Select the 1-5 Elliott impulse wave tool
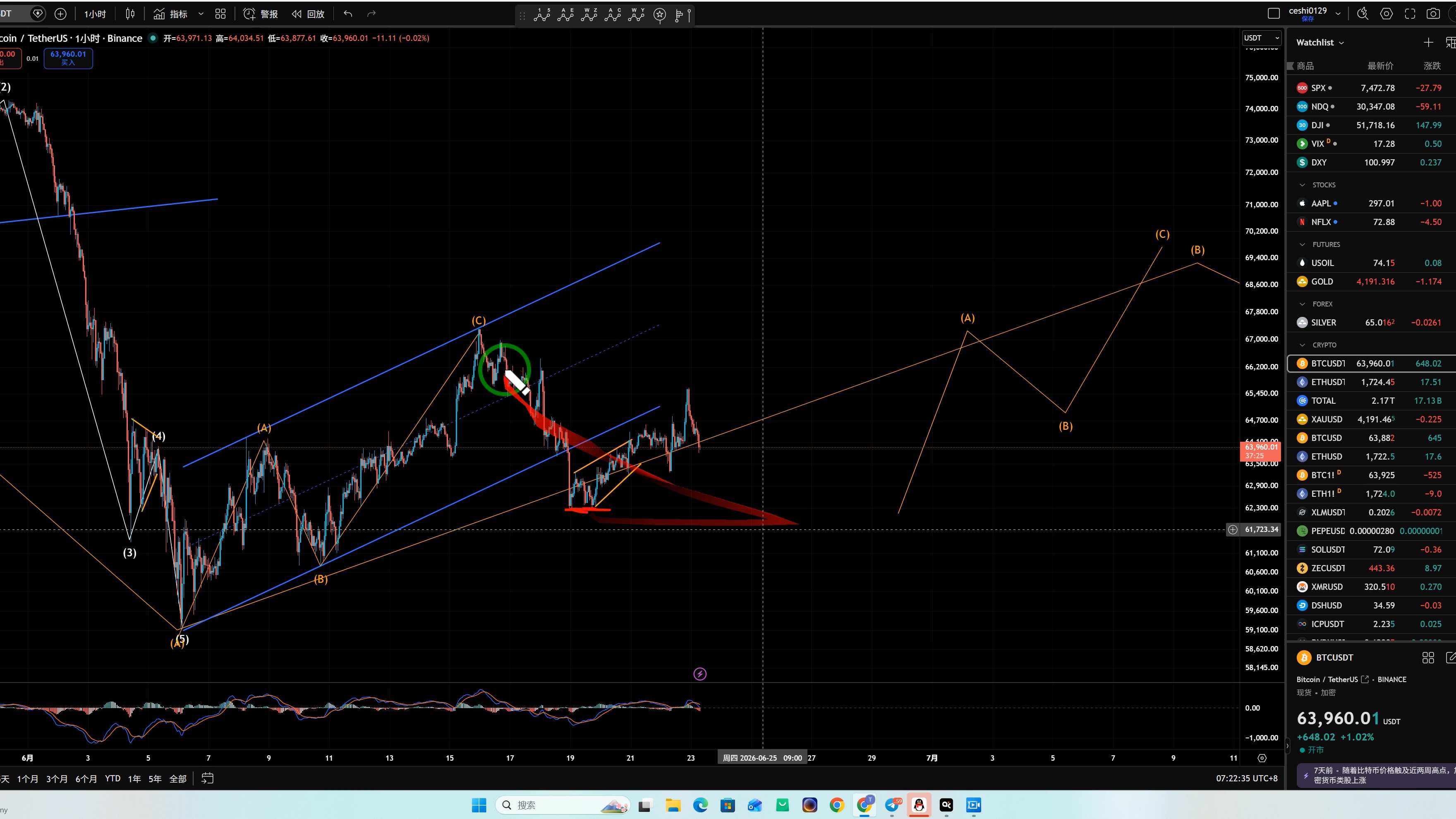 click(x=542, y=15)
